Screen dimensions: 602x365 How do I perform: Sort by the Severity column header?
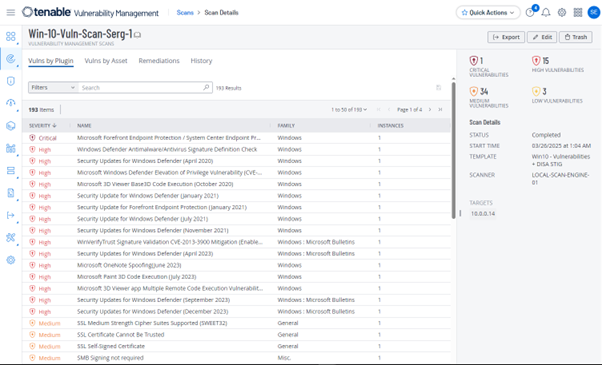[x=43, y=126]
